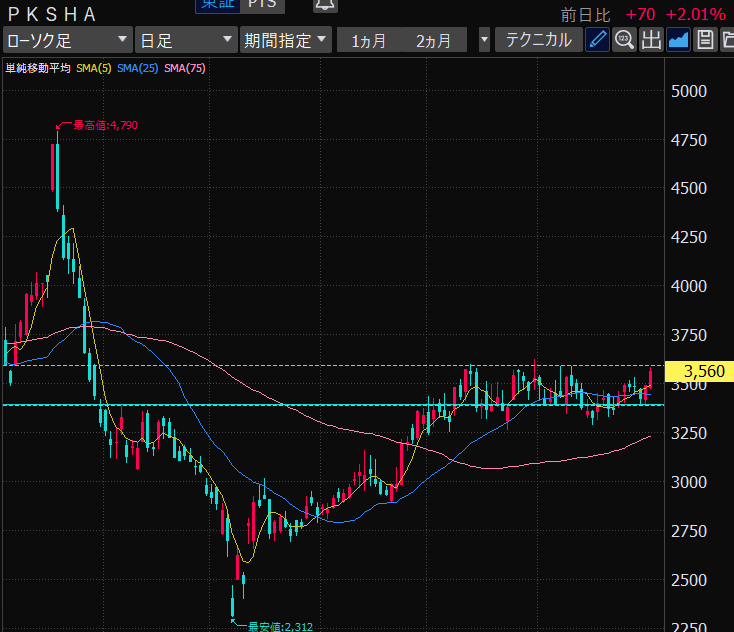Save chart settings with floppy disk icon
Image resolution: width=734 pixels, height=632 pixels.
pyautogui.click(x=705, y=40)
